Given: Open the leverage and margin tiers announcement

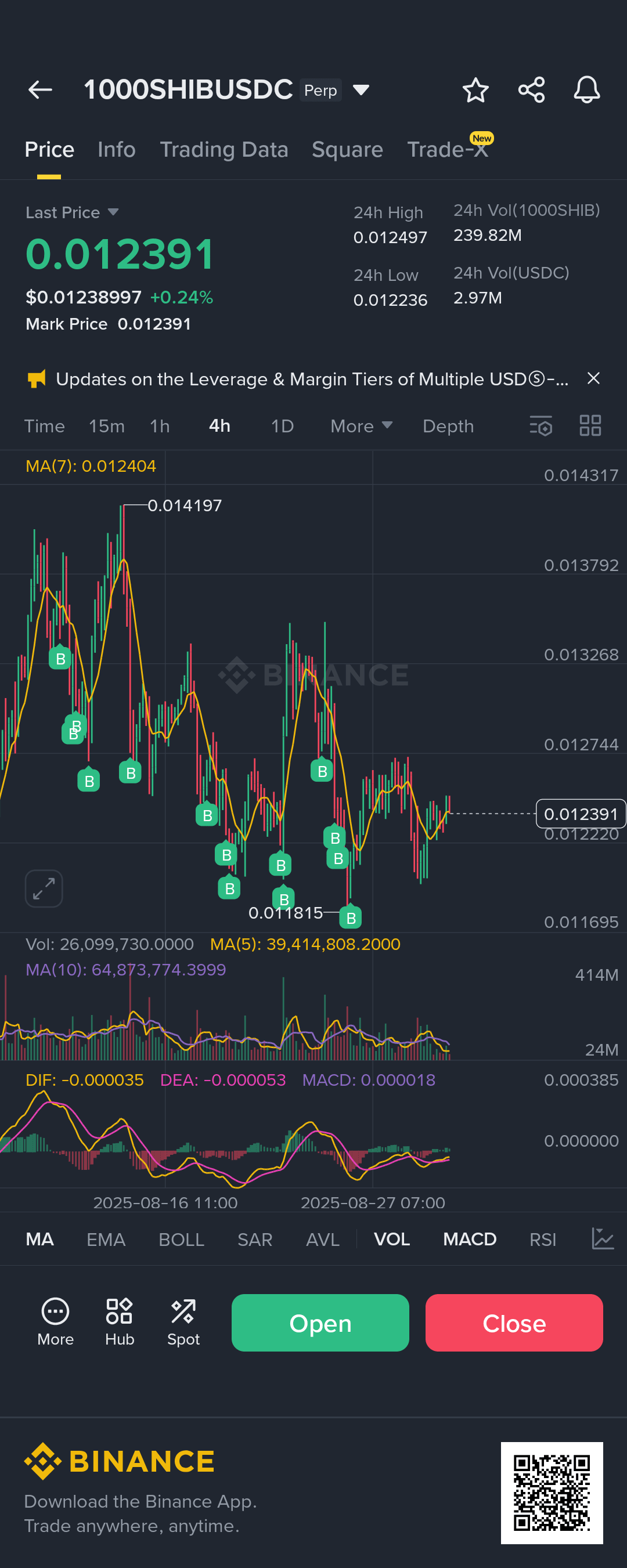Looking at the screenshot, I should 312,379.
